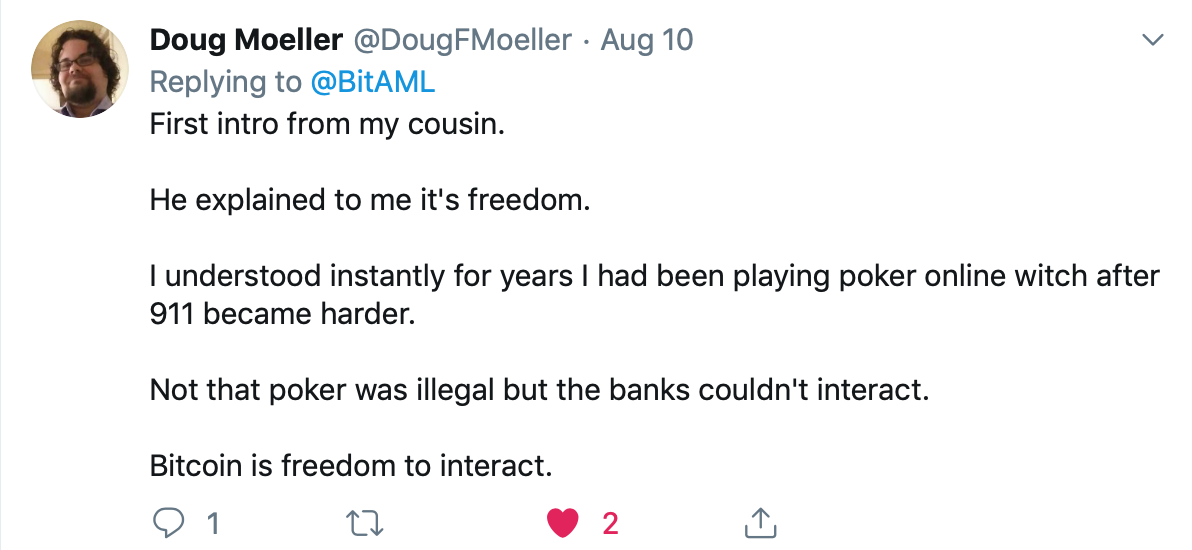The width and height of the screenshot is (1192, 550).
Task: Click 'Not that poker was illegal' sentence
Action: [540, 389]
